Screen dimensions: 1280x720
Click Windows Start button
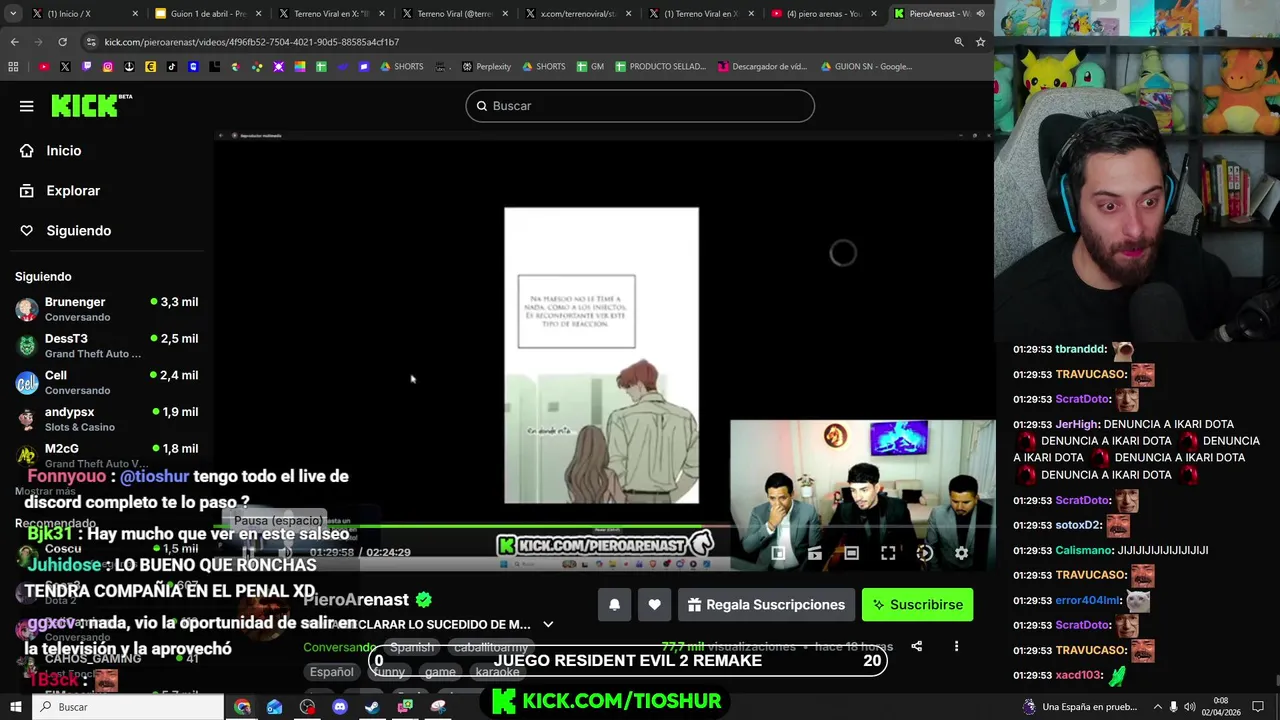pos(16,707)
